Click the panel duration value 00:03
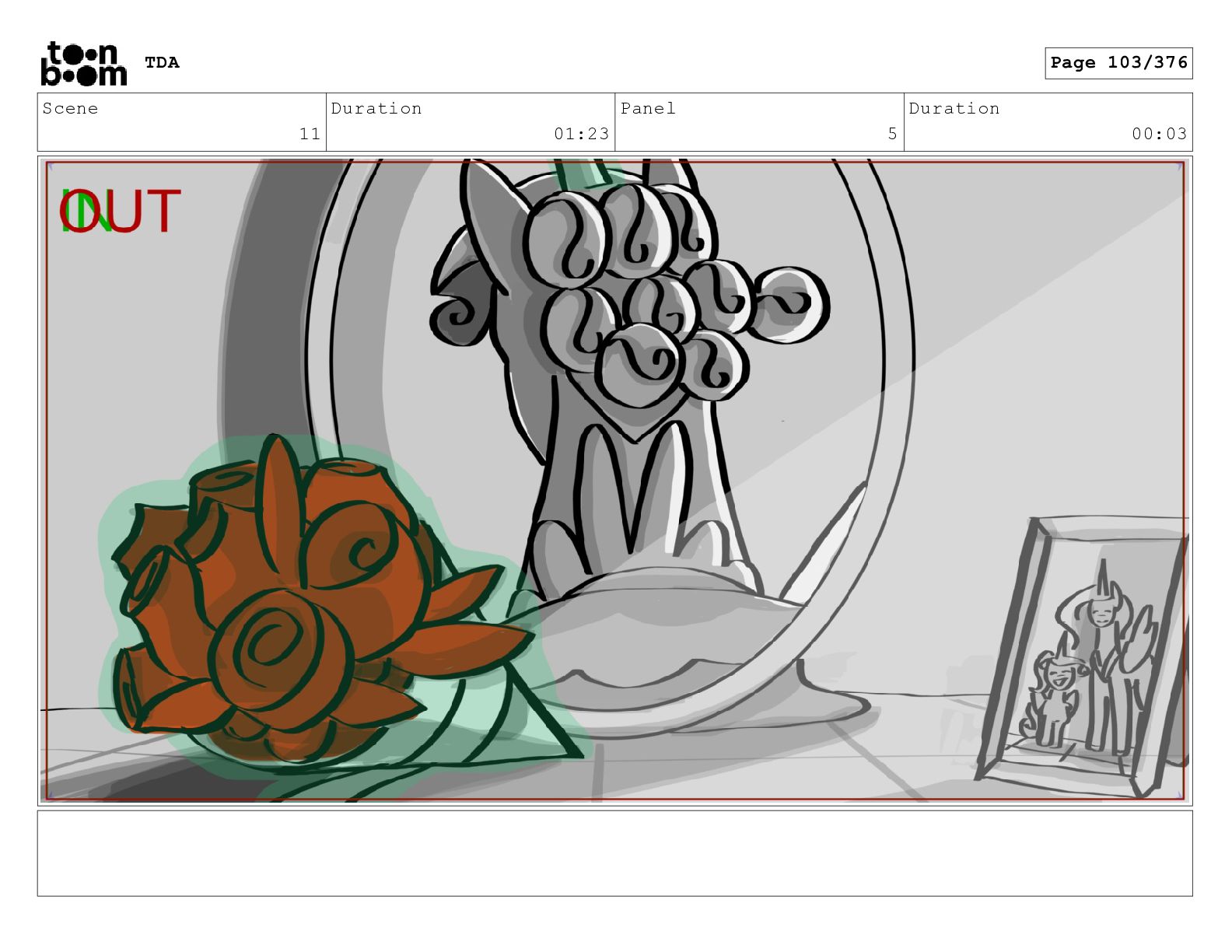 tap(1159, 134)
